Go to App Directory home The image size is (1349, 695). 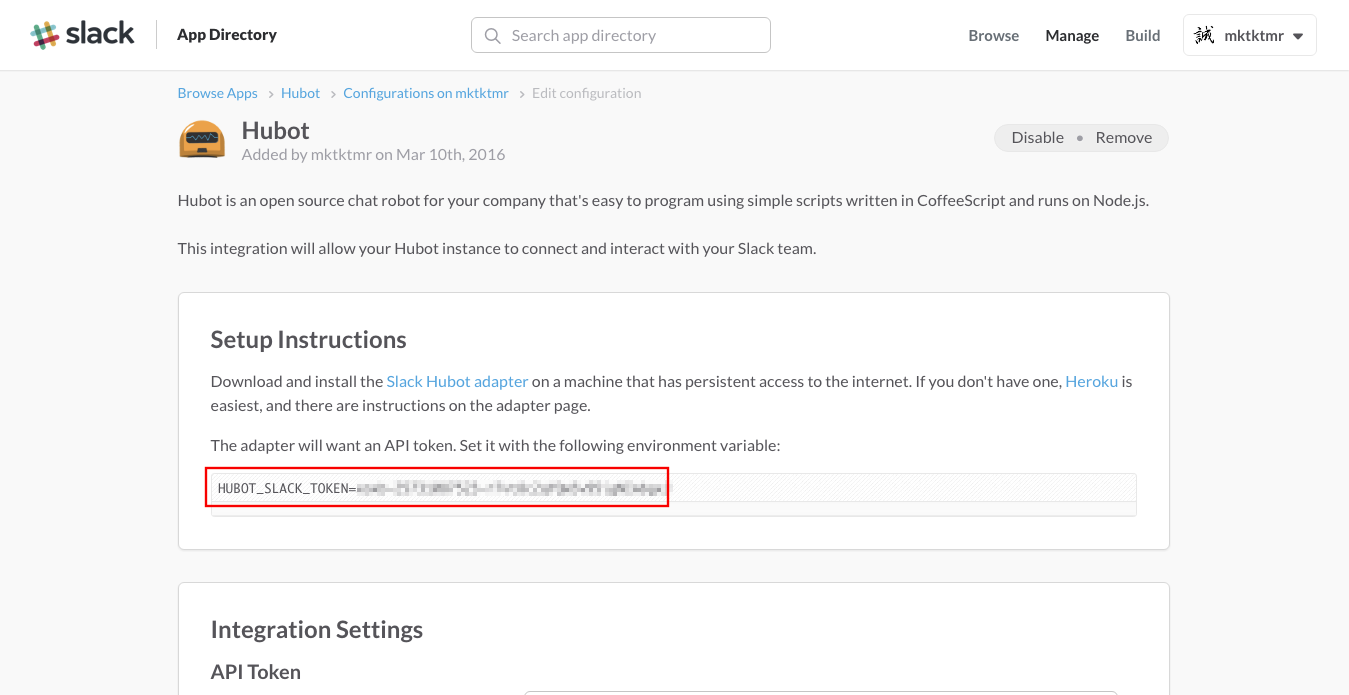tap(227, 34)
